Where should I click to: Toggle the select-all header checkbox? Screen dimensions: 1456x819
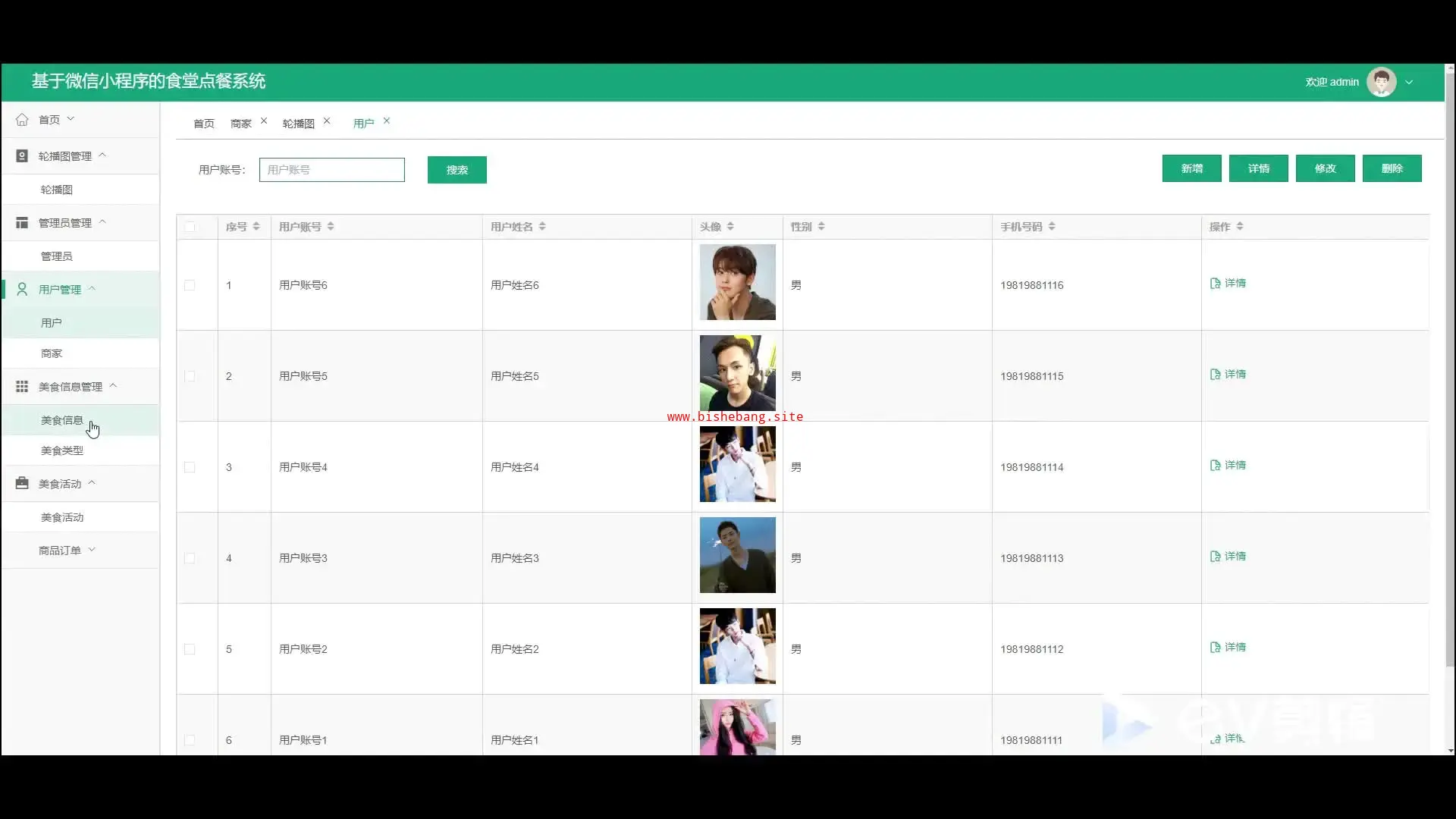pos(190,227)
